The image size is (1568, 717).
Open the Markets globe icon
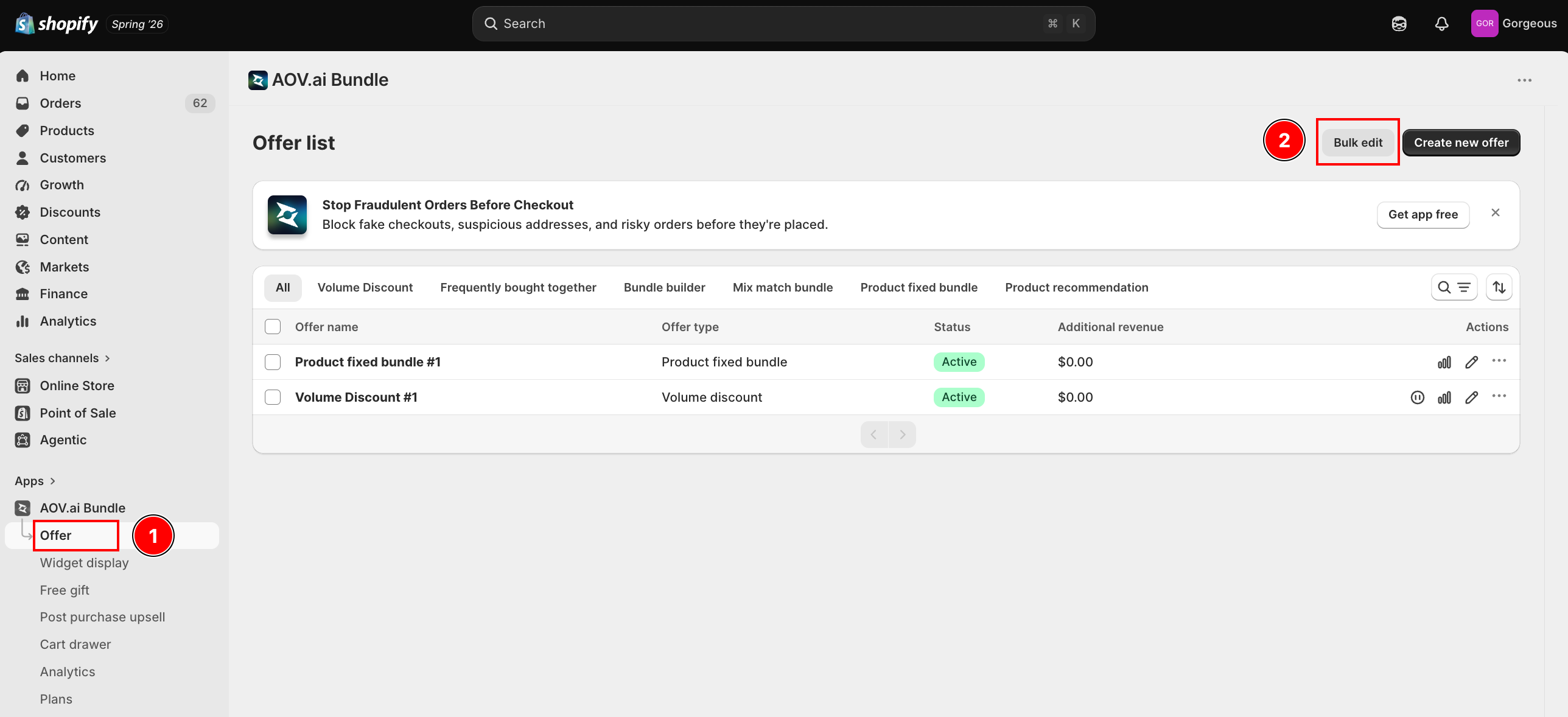click(x=23, y=267)
